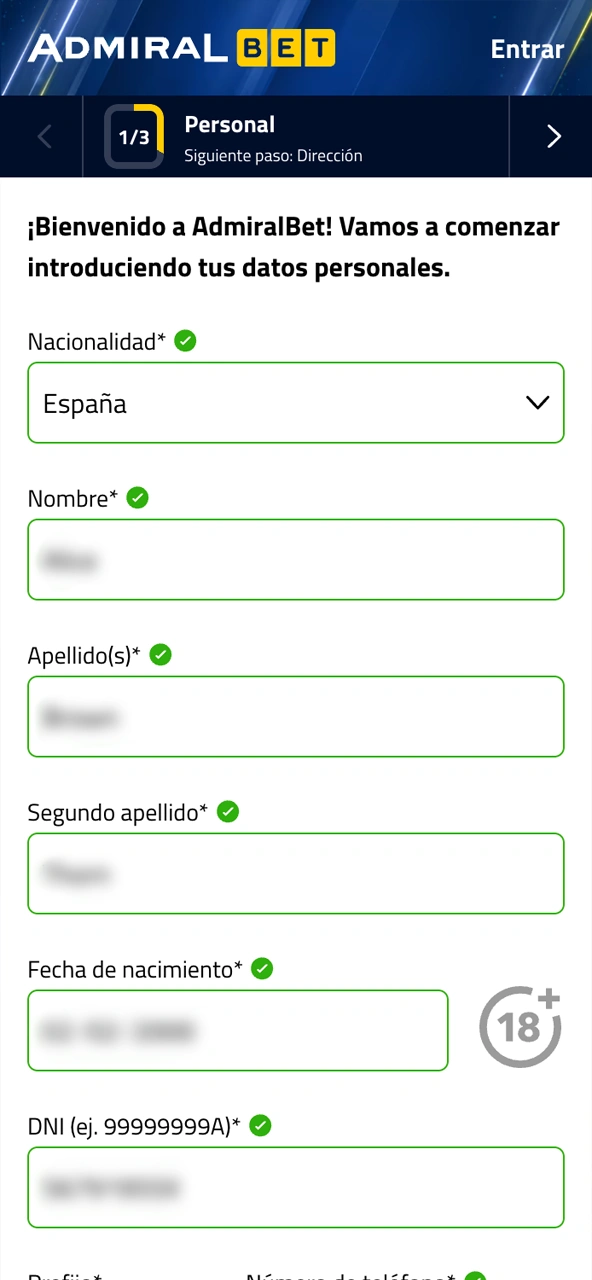Select the Personal step header
This screenshot has width=592, height=1280.
(229, 124)
